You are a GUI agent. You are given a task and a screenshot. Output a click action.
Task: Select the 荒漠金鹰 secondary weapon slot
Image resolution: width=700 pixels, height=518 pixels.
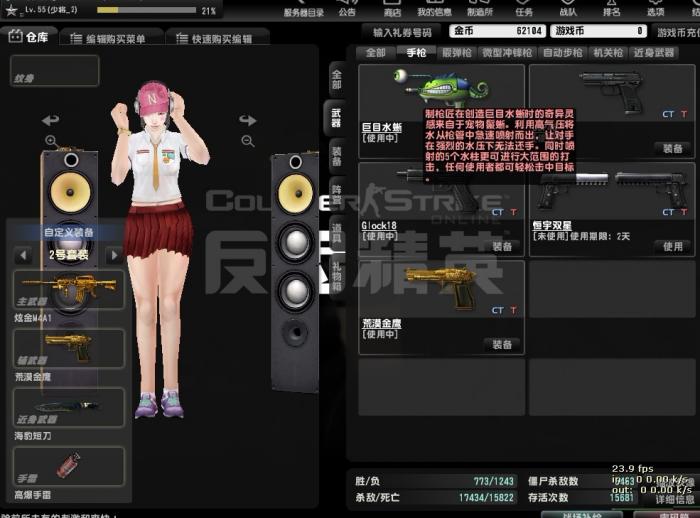tap(69, 348)
